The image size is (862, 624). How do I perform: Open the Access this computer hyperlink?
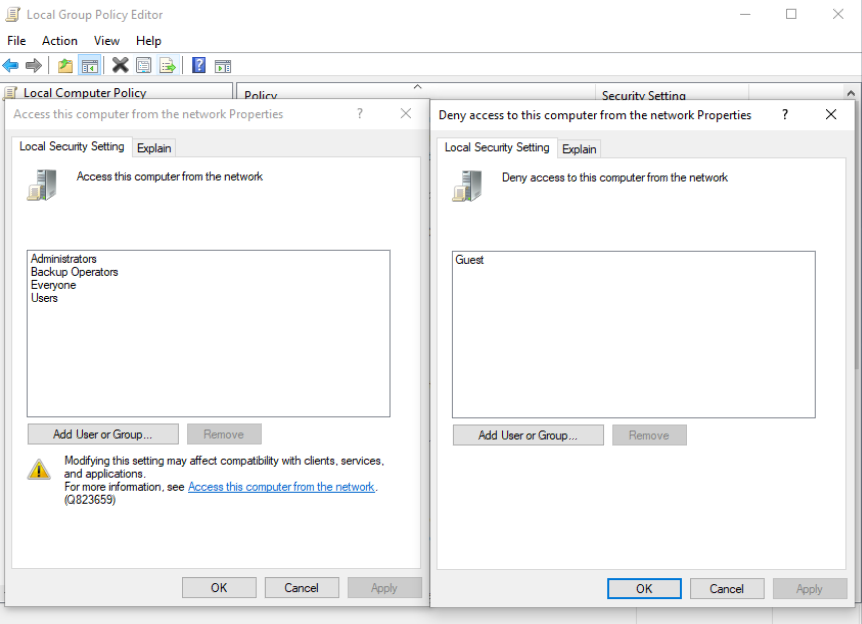[281, 486]
